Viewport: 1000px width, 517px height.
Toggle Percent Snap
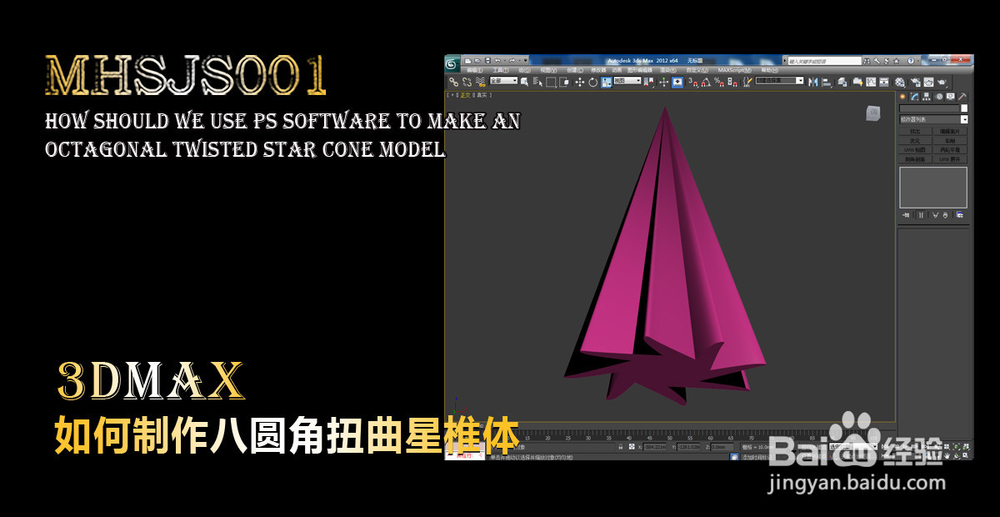pyautogui.click(x=719, y=82)
